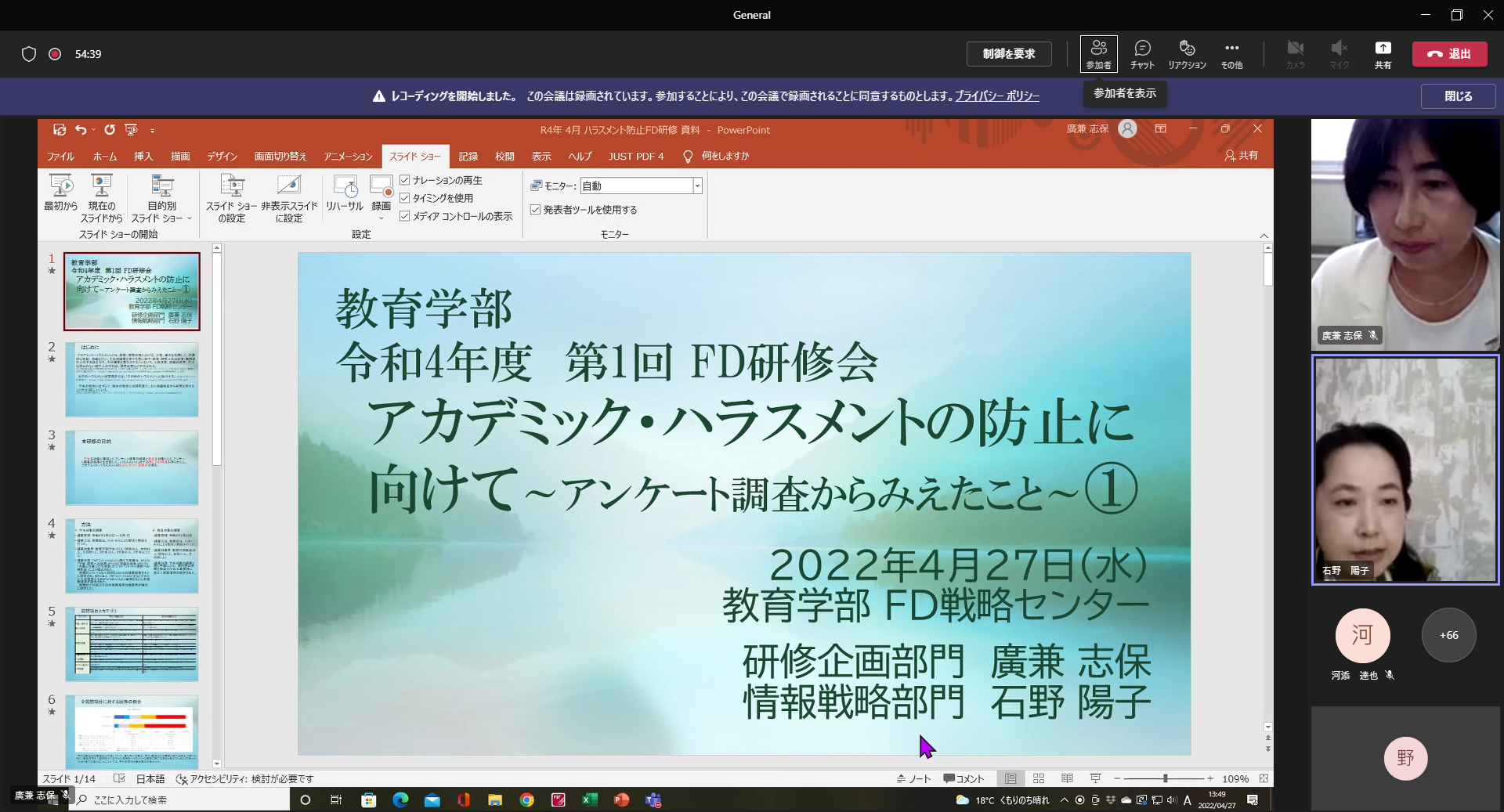Select the 録画 (Record) tool
The width and height of the screenshot is (1504, 812).
tap(381, 192)
